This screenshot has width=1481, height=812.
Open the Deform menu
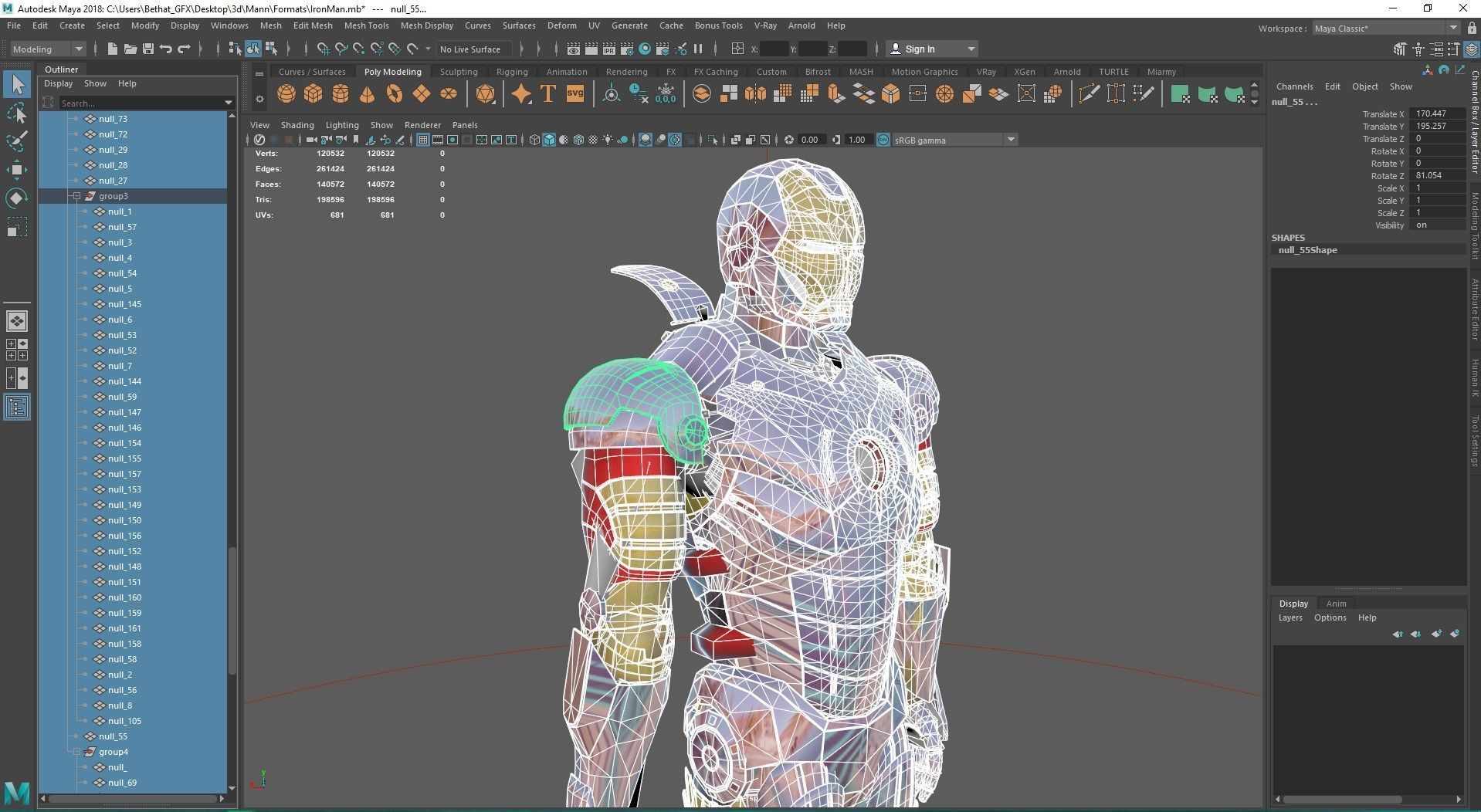coord(561,25)
